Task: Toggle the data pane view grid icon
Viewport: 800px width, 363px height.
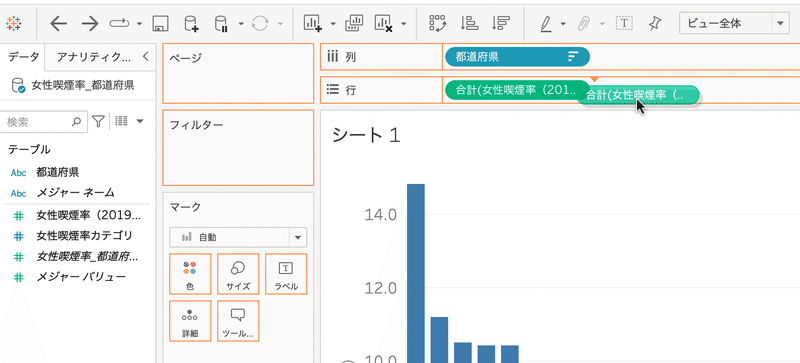Action: click(121, 121)
